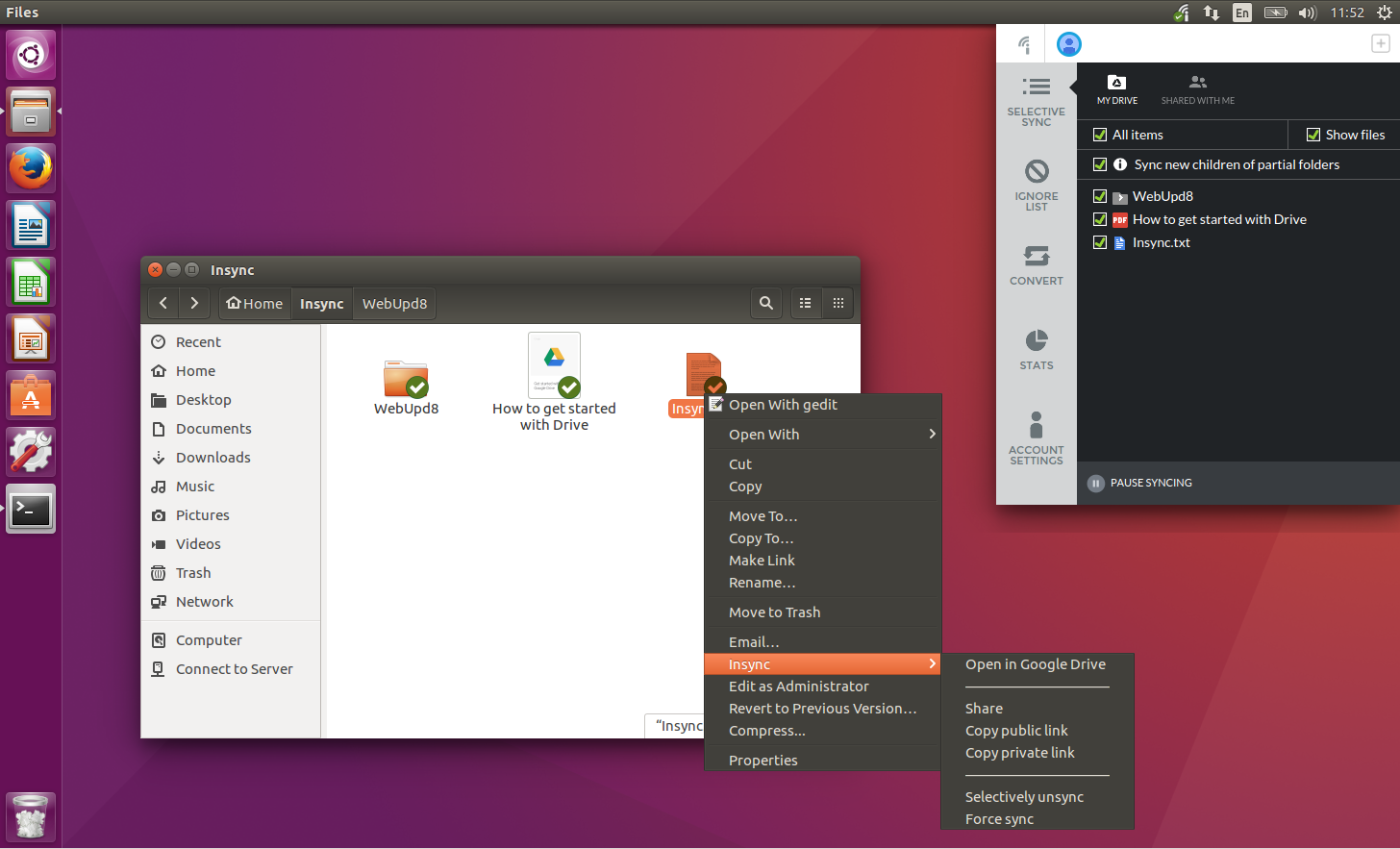This screenshot has width=1400, height=849.
Task: Open the Ignore List section
Action: pos(1036,185)
